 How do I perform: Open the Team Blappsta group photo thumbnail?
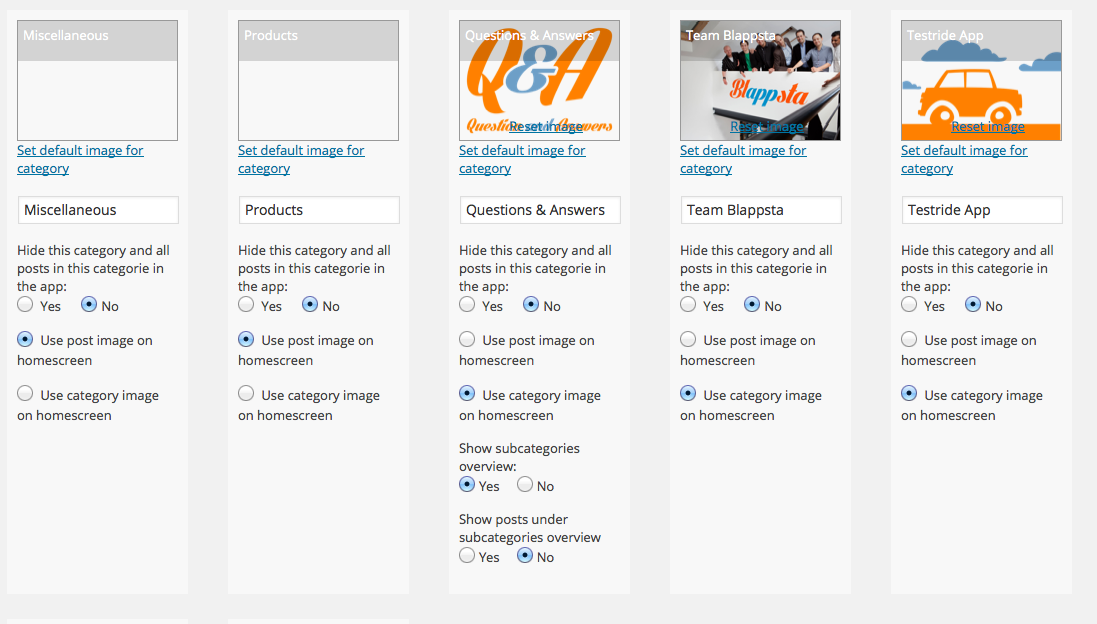pyautogui.click(x=760, y=80)
